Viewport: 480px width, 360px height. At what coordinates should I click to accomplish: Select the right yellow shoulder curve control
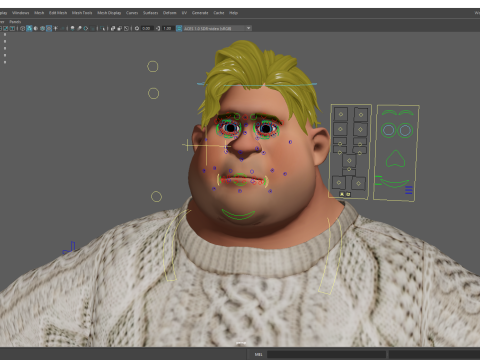[331, 256]
